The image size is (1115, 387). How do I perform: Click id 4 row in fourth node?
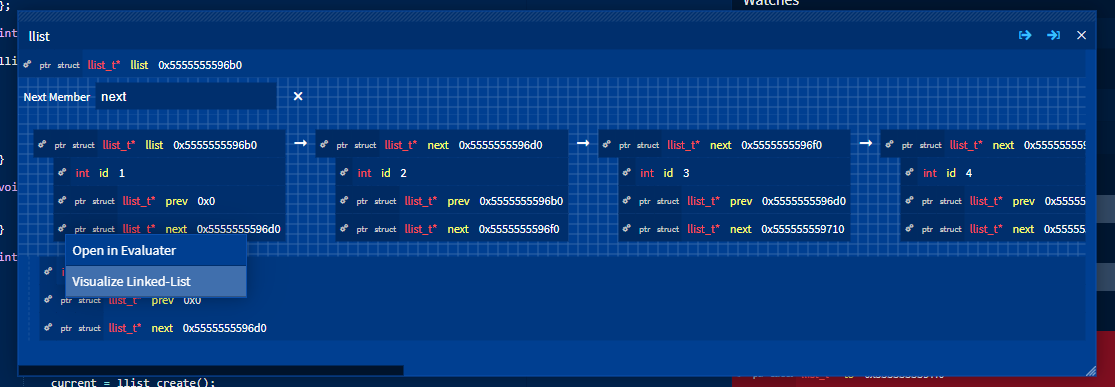993,173
